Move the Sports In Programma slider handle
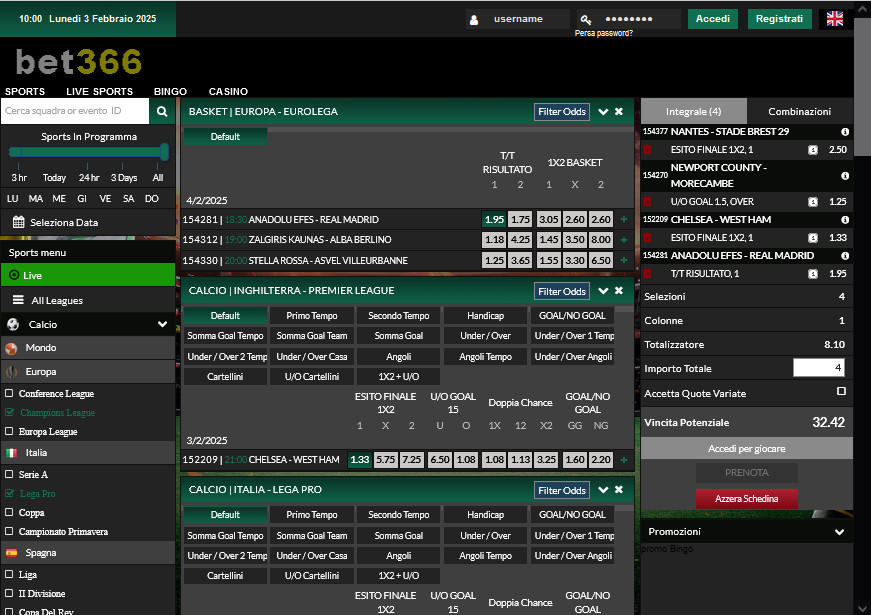The height and width of the screenshot is (615, 871). pyautogui.click(x=164, y=152)
